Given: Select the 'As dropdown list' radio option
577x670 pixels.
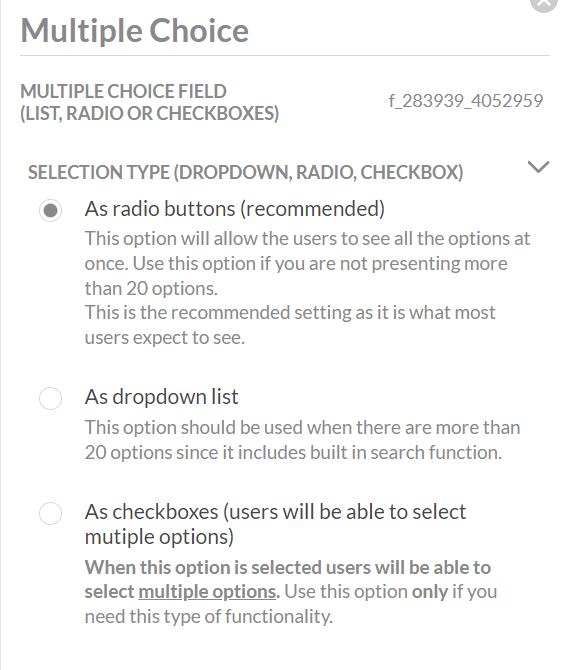Looking at the screenshot, I should (x=50, y=398).
